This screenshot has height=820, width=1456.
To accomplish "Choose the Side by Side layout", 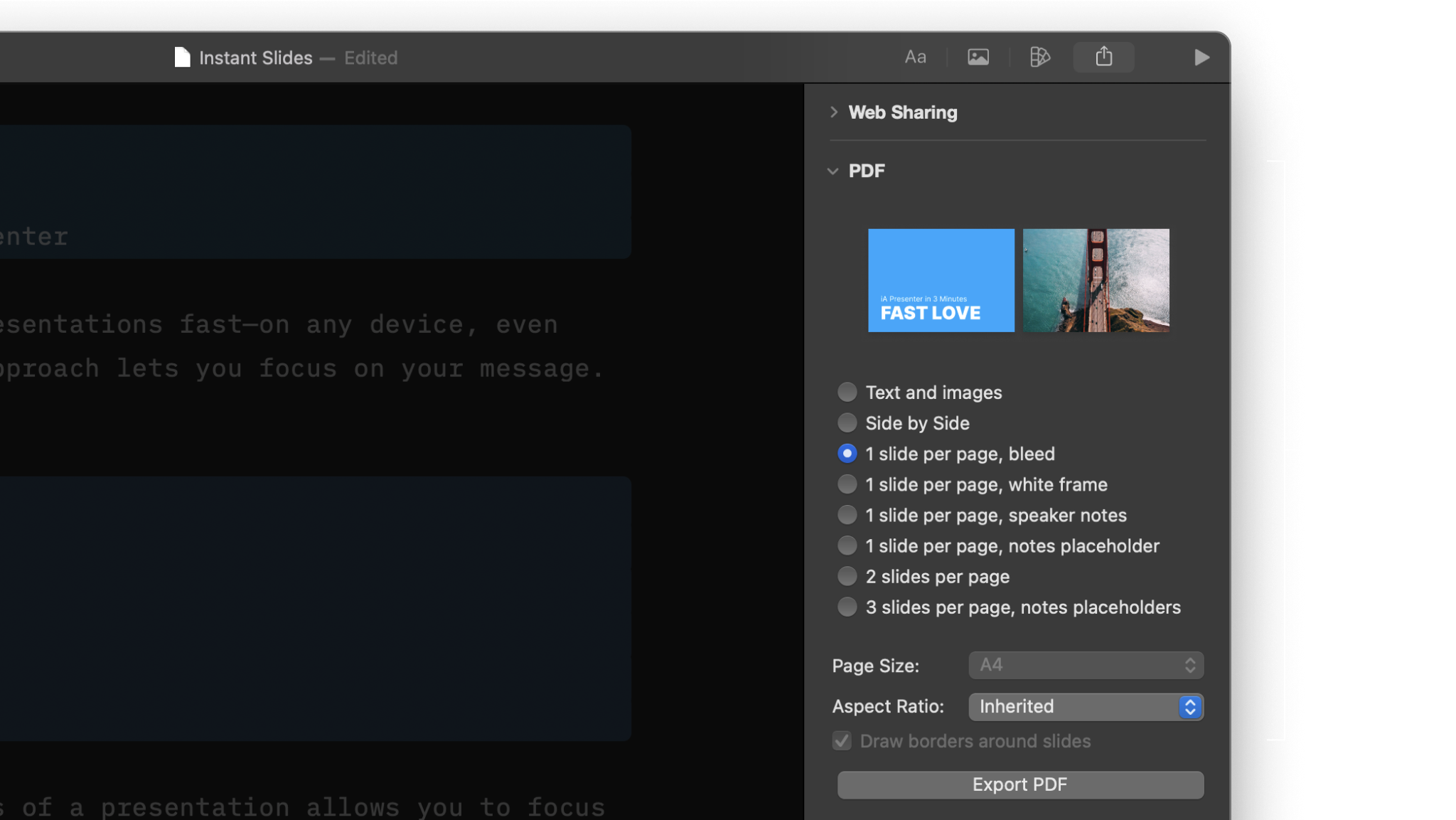I will (x=847, y=422).
